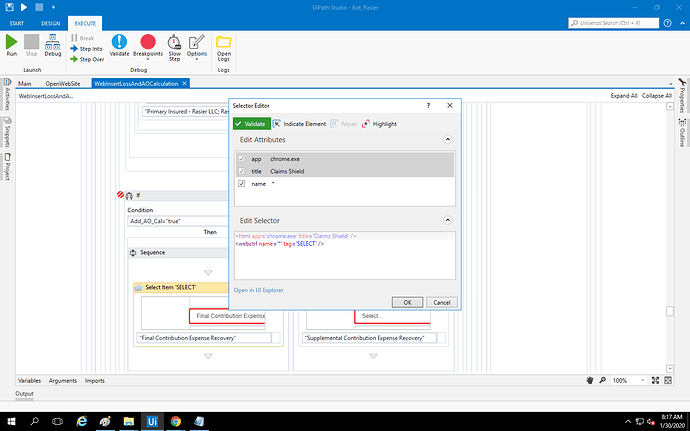Open the Properties panel on right edge

[682, 96]
